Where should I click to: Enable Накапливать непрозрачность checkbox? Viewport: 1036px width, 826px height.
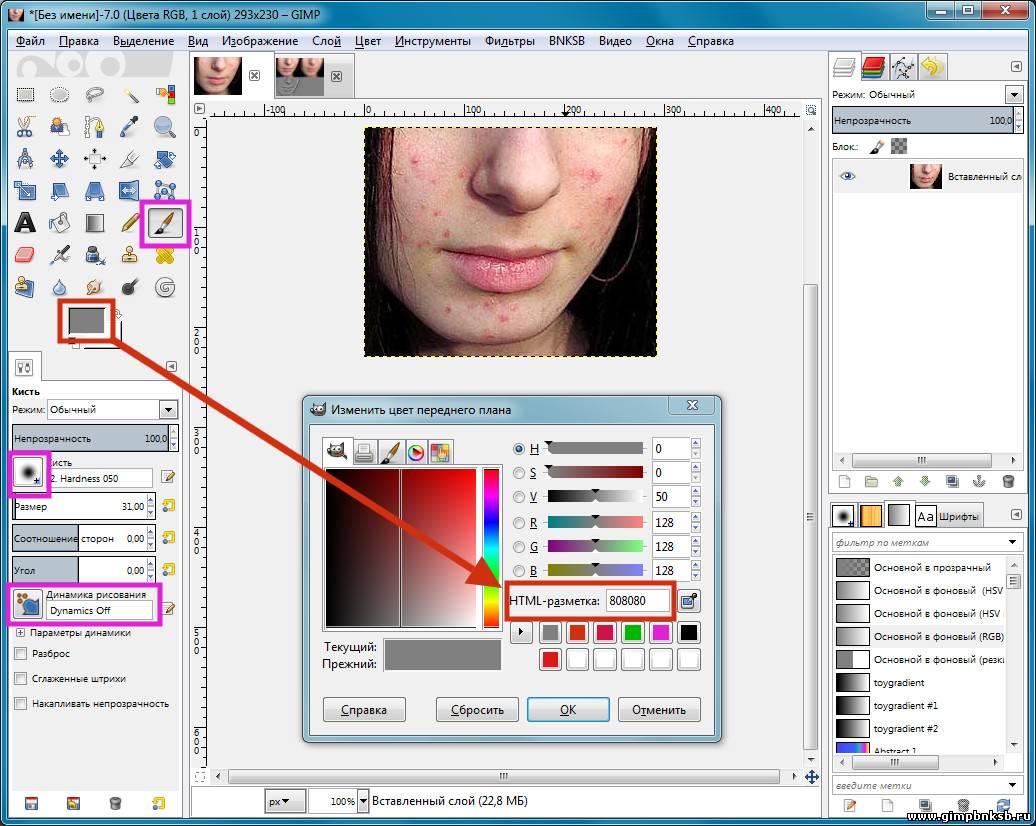[x=20, y=704]
